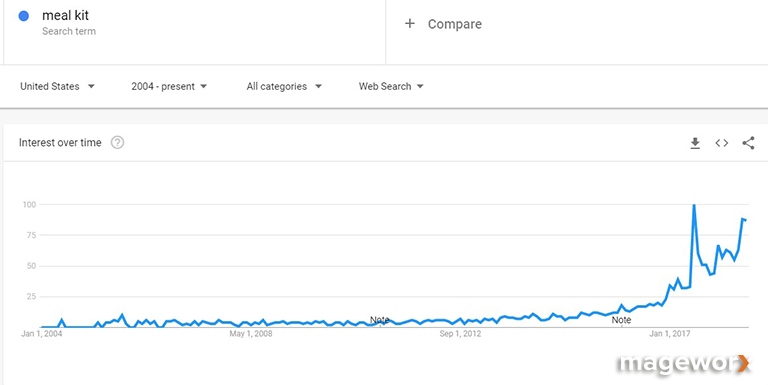
Task: Select the Jan 1, 2017 axis label
Action: tap(670, 334)
